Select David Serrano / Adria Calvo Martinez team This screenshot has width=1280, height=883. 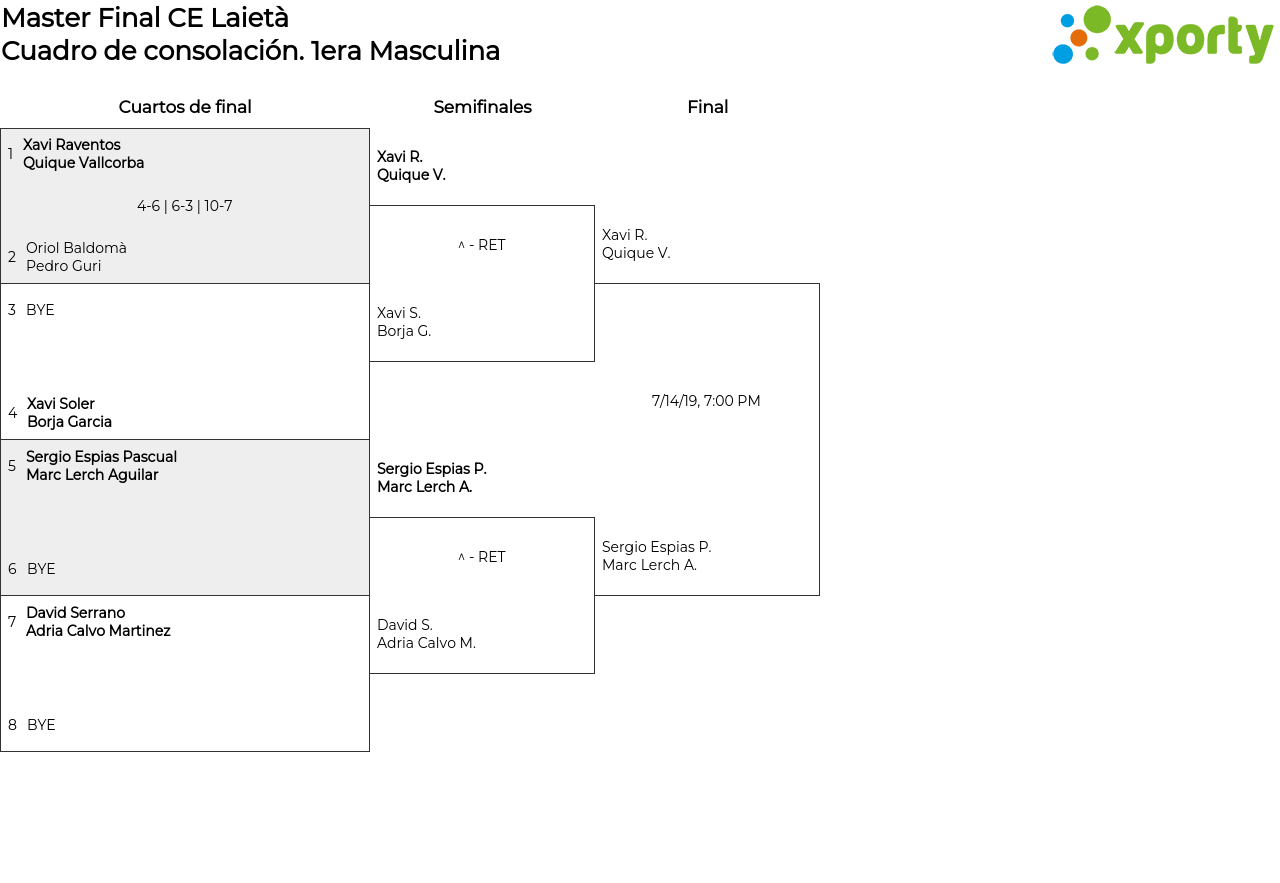click(98, 622)
